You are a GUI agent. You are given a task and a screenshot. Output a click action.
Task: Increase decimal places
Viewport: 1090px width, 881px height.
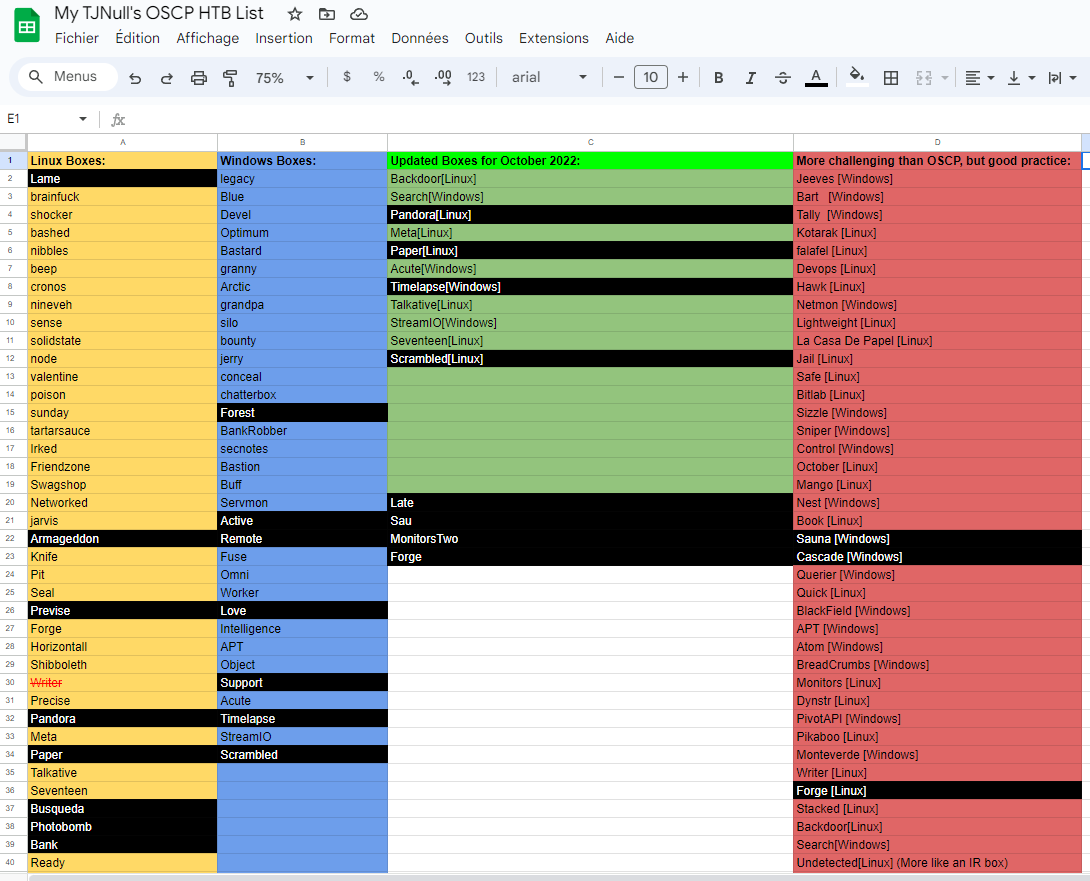point(443,77)
